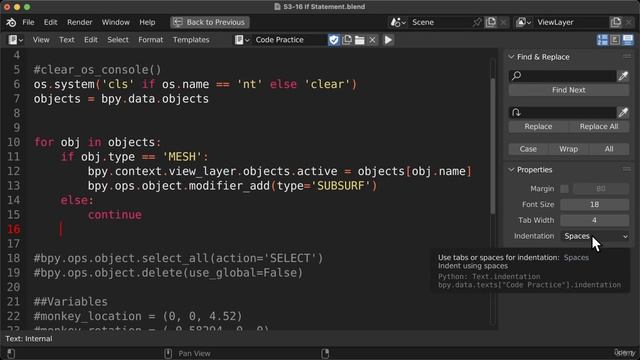
Task: Click the Replace button
Action: tap(538, 127)
